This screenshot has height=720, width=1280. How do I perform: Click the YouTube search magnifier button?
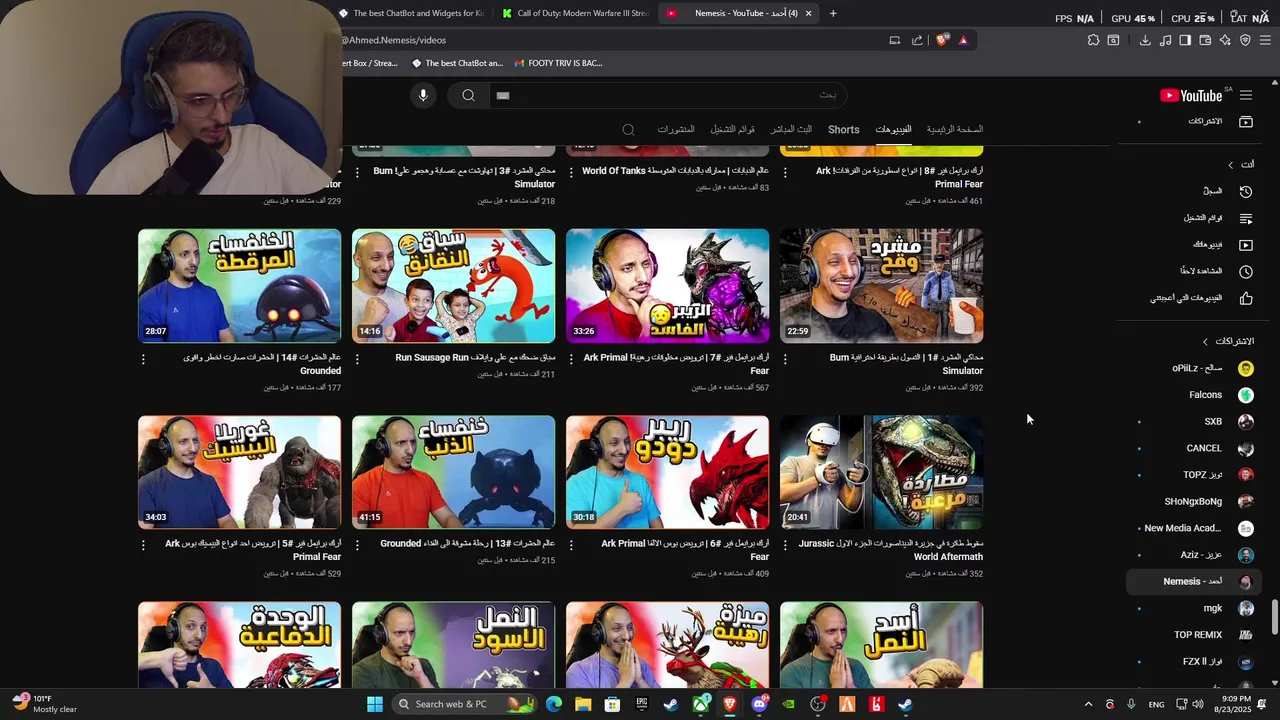[x=468, y=95]
